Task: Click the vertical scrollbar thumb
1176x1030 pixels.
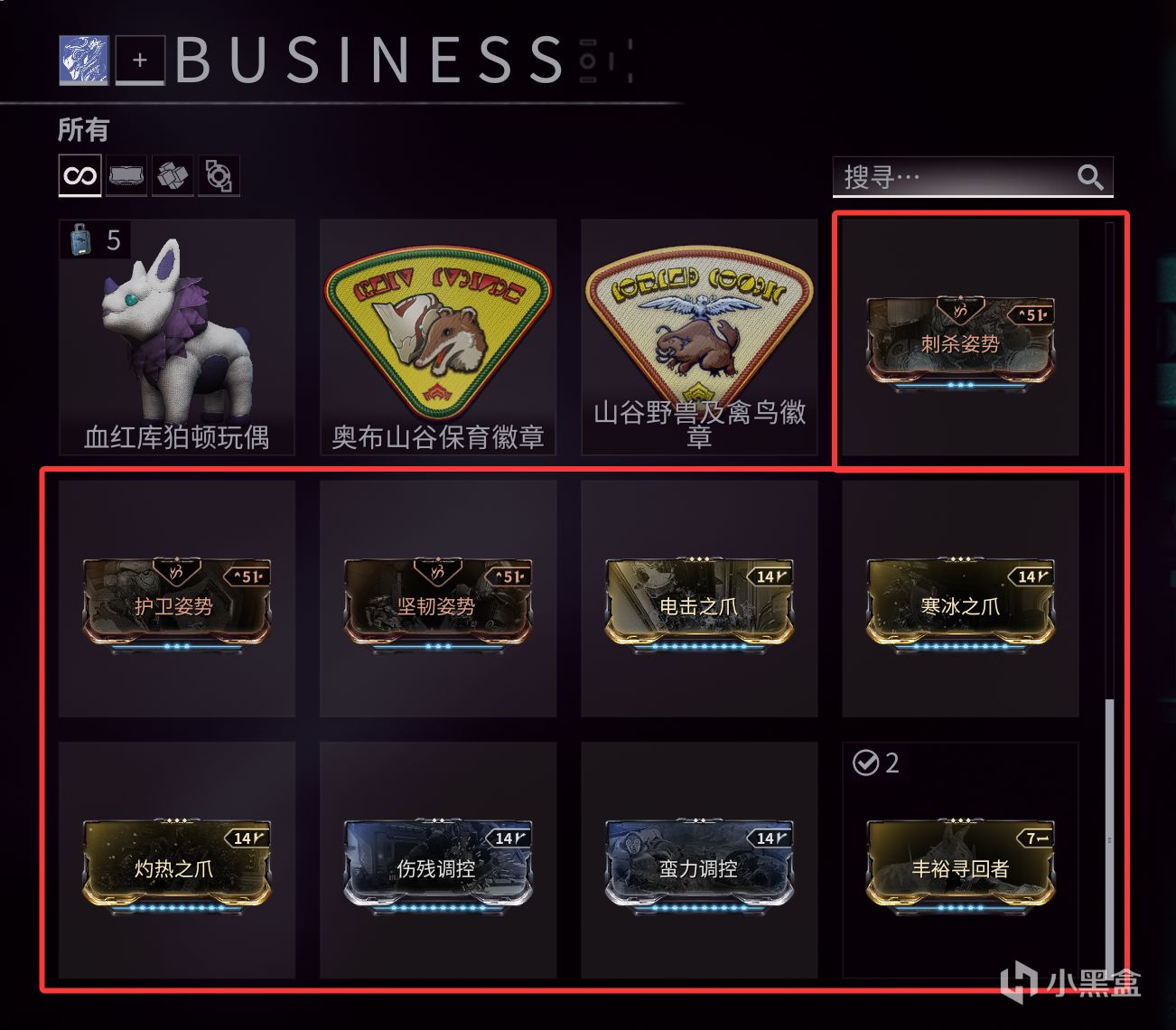Action: (x=1110, y=836)
